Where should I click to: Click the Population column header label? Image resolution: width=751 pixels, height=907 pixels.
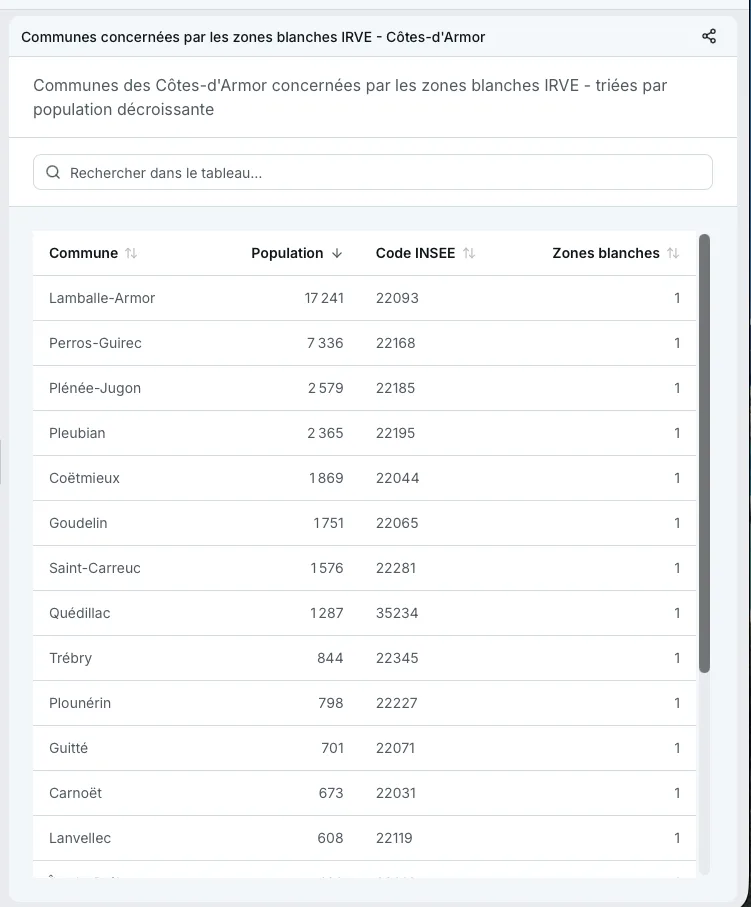[x=287, y=253]
